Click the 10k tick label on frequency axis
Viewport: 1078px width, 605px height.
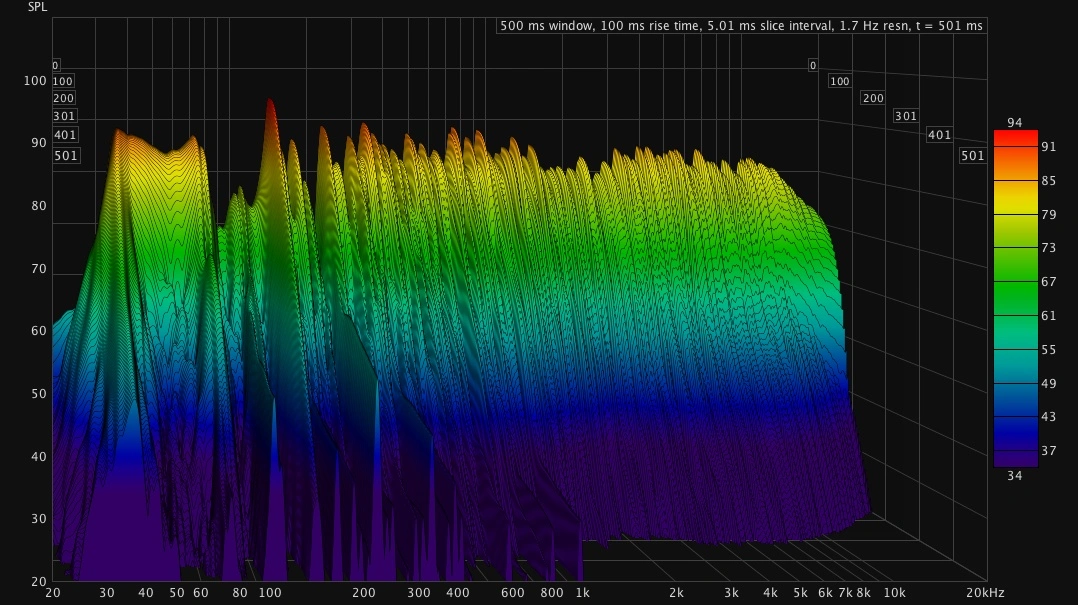pyautogui.click(x=894, y=593)
